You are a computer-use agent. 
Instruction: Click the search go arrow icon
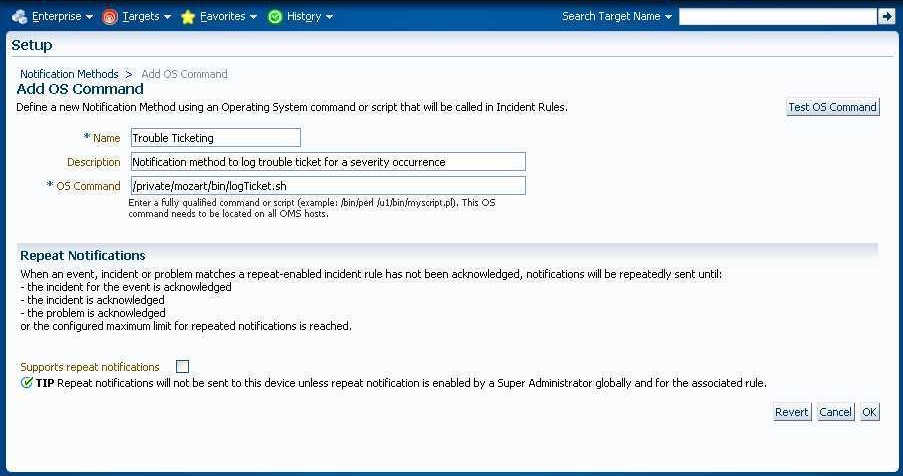[886, 17]
